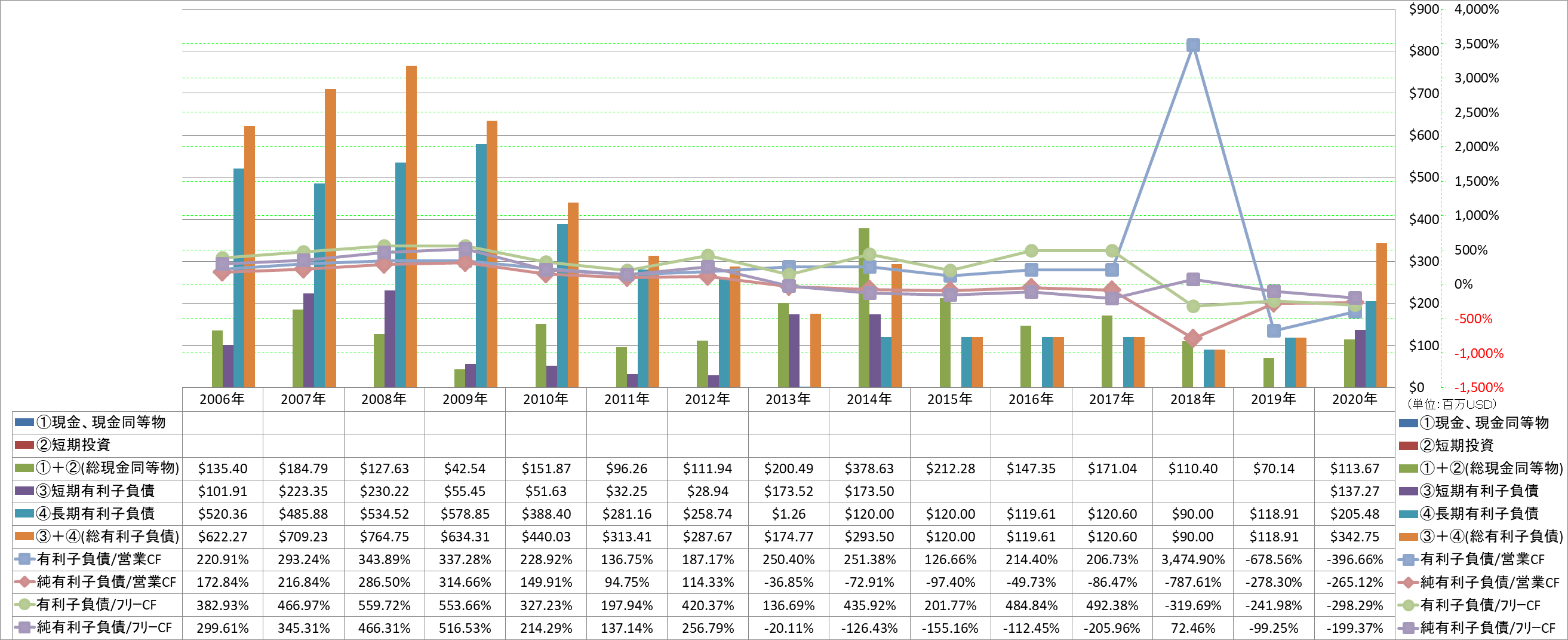Select the 2019年 value -678.56%
This screenshot has height=640, width=1568.
point(1274,559)
